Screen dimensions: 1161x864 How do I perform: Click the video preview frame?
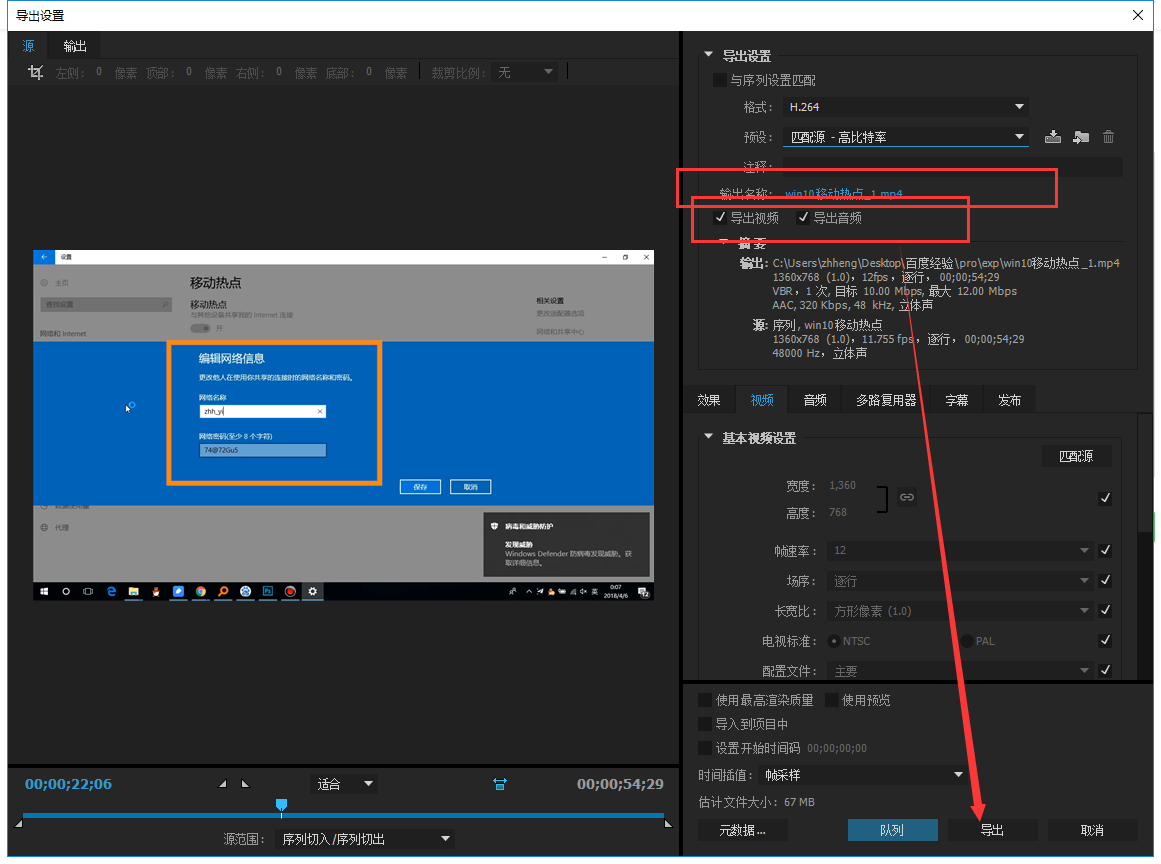[344, 425]
